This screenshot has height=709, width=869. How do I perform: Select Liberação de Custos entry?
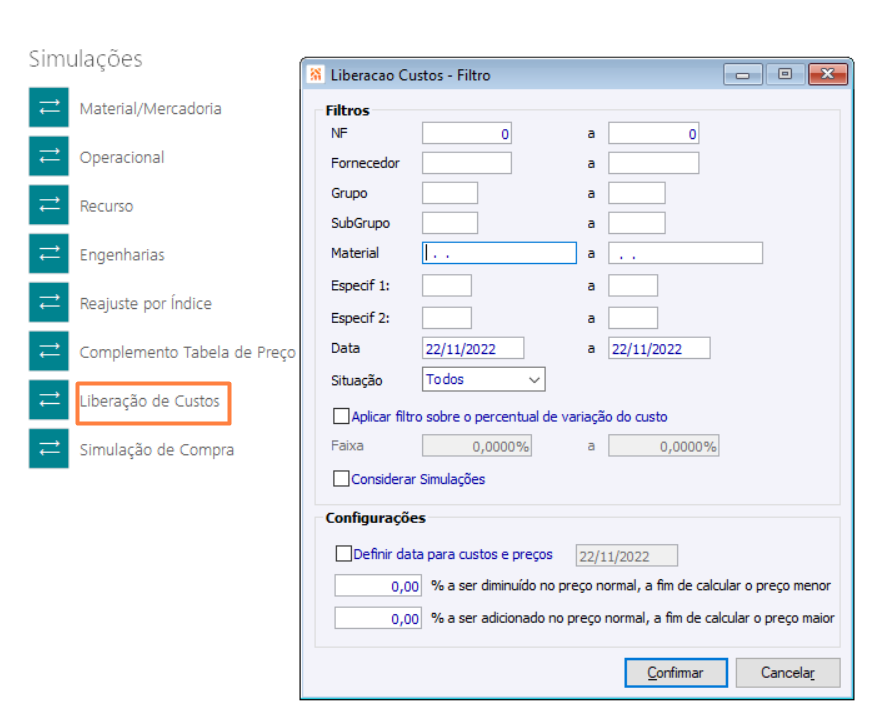pyautogui.click(x=150, y=401)
